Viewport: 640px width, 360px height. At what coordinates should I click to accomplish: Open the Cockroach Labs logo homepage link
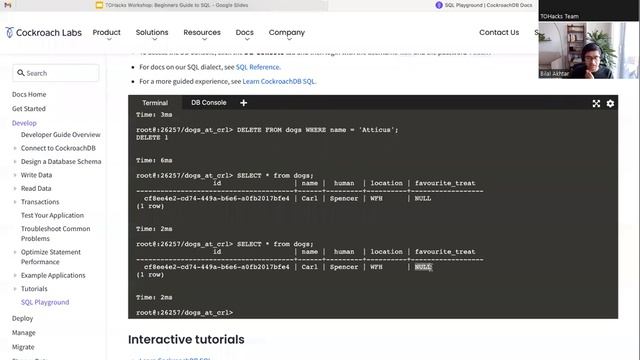tap(43, 33)
